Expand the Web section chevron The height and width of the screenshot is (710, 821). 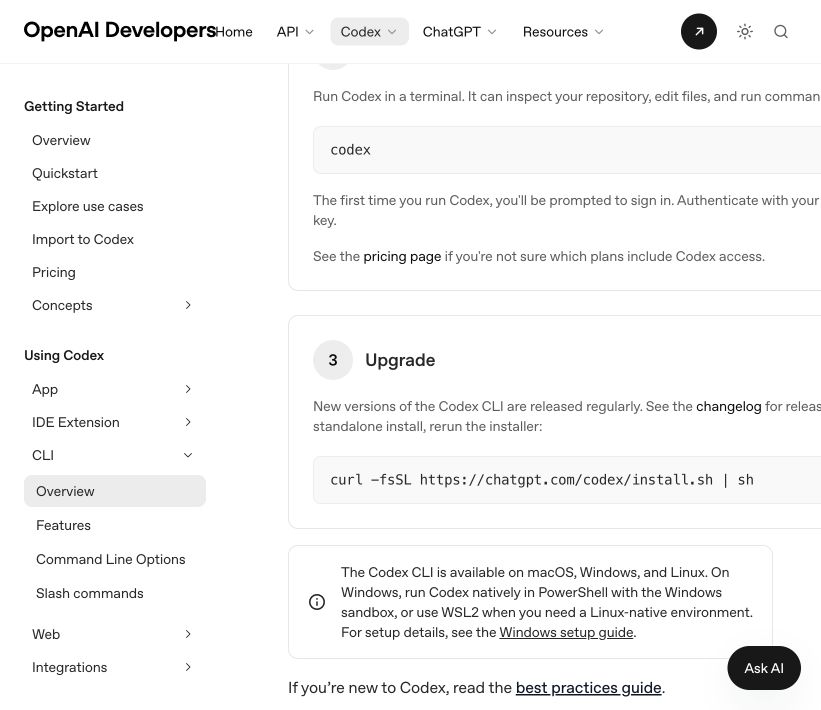point(188,634)
